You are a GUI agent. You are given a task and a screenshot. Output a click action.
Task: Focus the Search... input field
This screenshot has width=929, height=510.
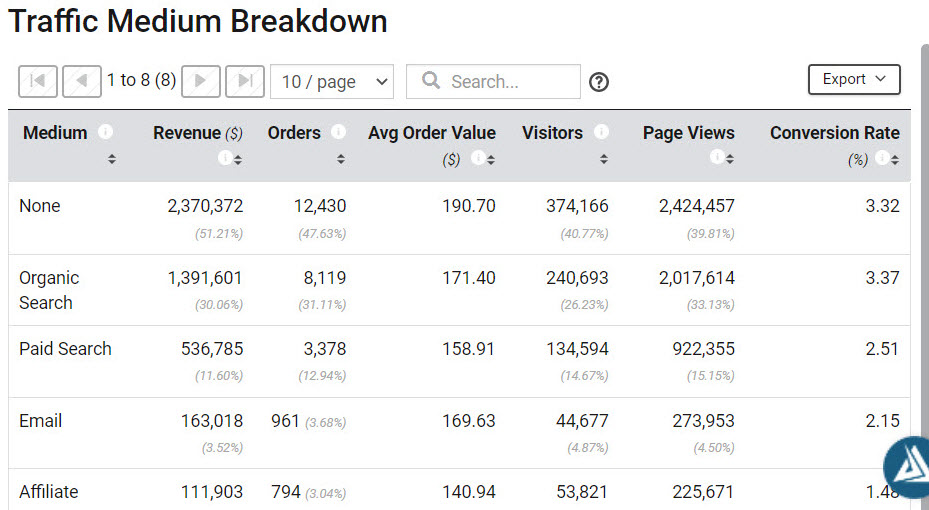tap(493, 82)
